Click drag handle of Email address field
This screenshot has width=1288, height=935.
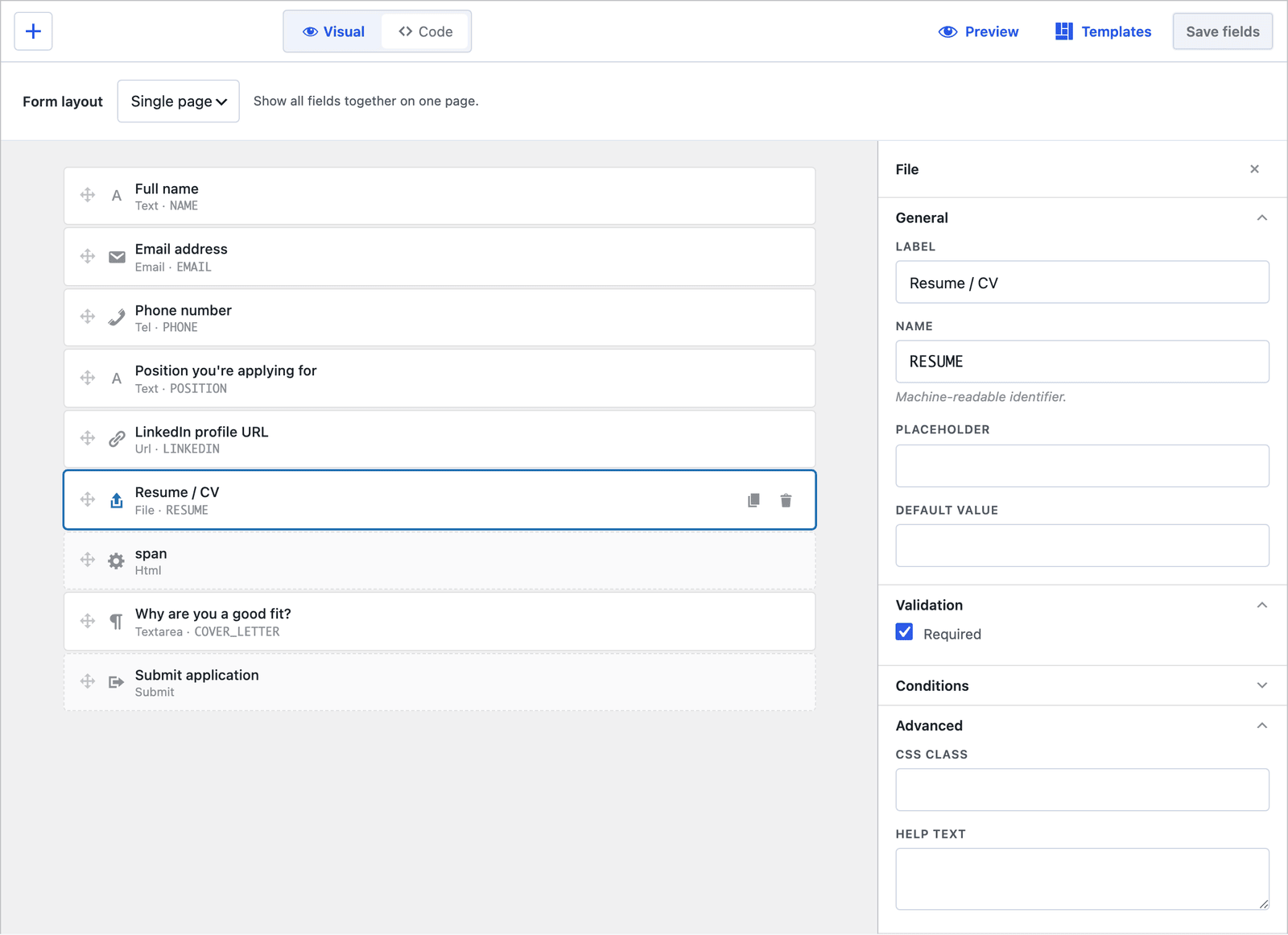[88, 256]
